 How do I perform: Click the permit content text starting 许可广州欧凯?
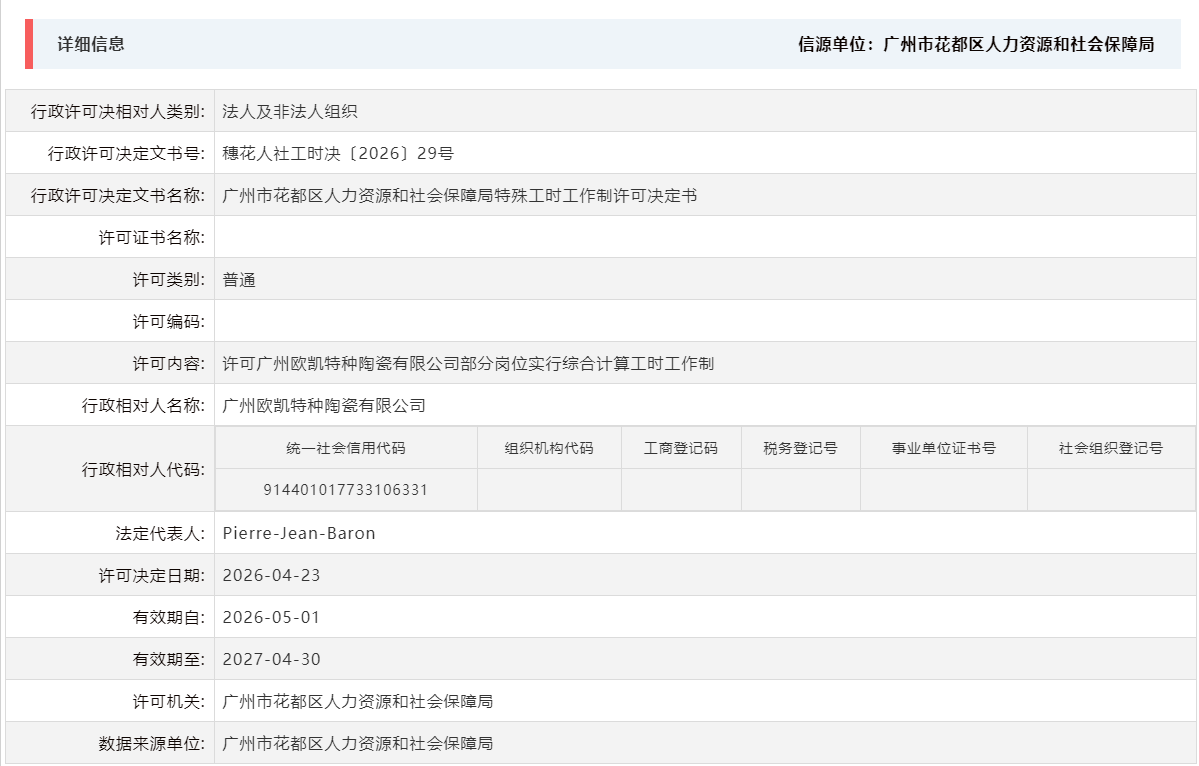pyautogui.click(x=468, y=364)
